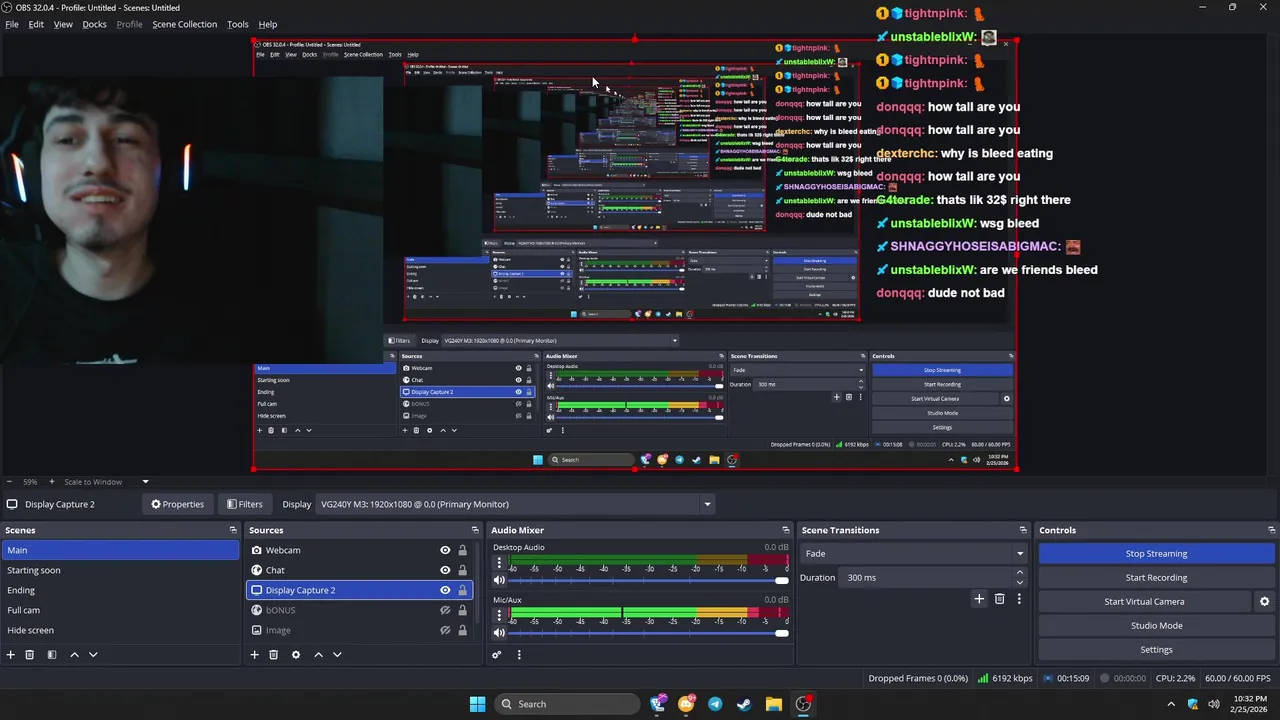Open scene filters icon in Scenes toolbar
Viewport: 1280px width, 720px height.
click(x=52, y=654)
